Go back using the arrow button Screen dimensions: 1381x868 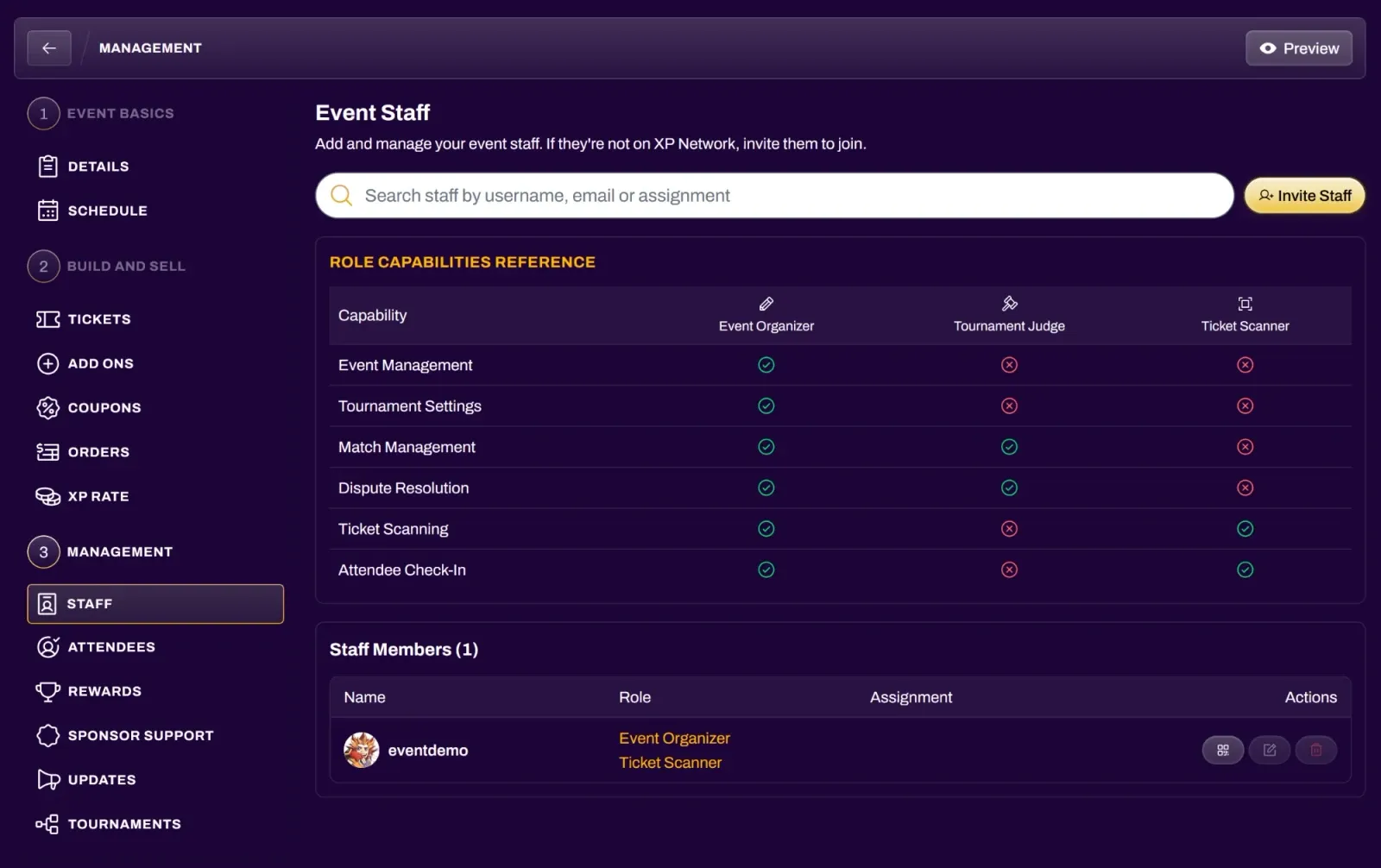tap(49, 48)
